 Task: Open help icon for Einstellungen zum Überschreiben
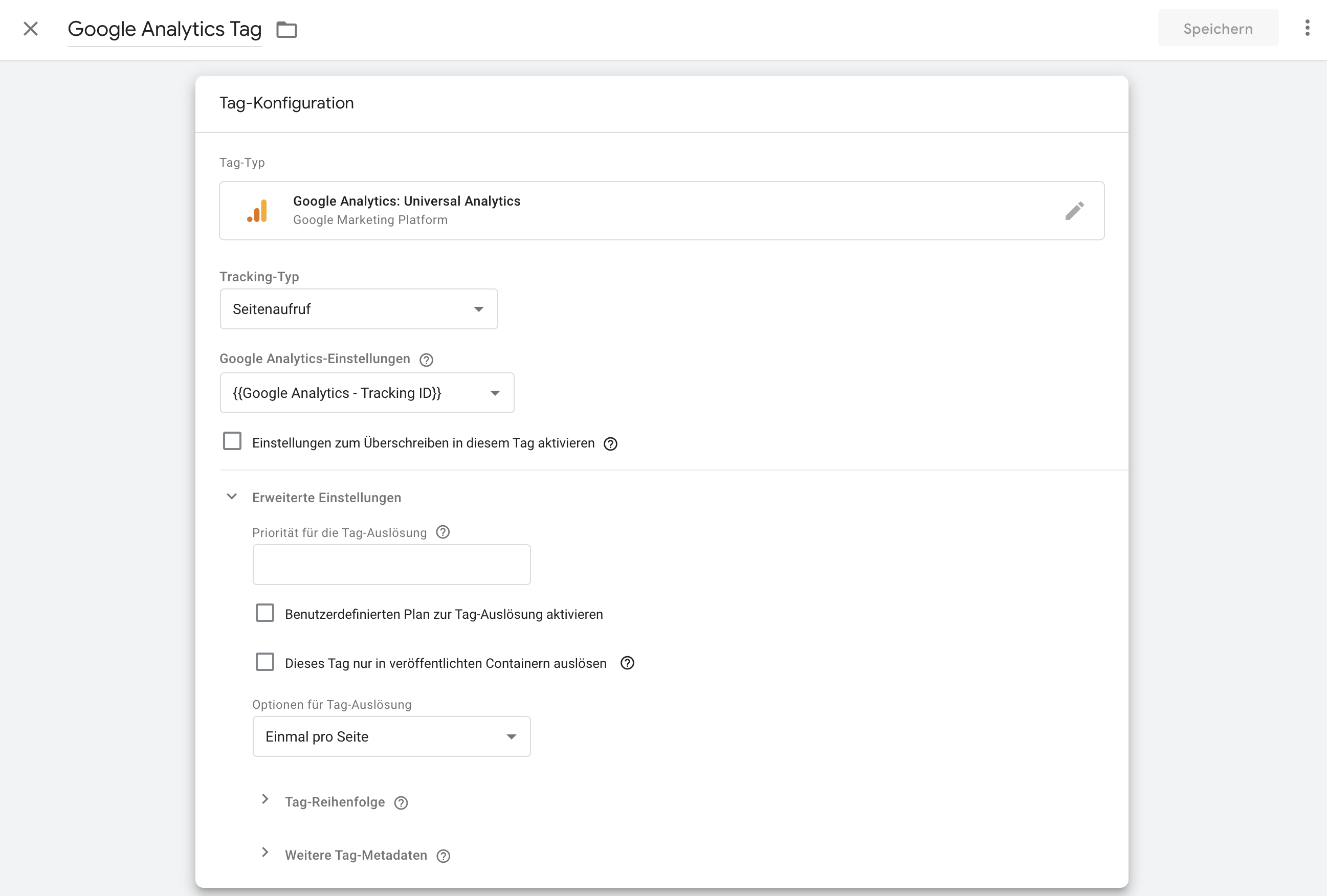tap(610, 443)
